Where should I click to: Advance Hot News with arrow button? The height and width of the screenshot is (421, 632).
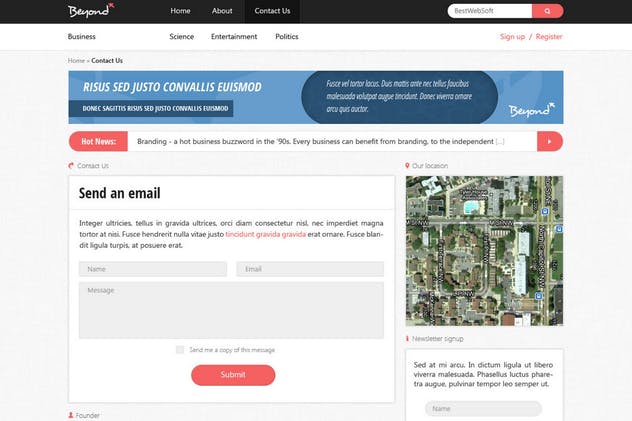pyautogui.click(x=550, y=141)
